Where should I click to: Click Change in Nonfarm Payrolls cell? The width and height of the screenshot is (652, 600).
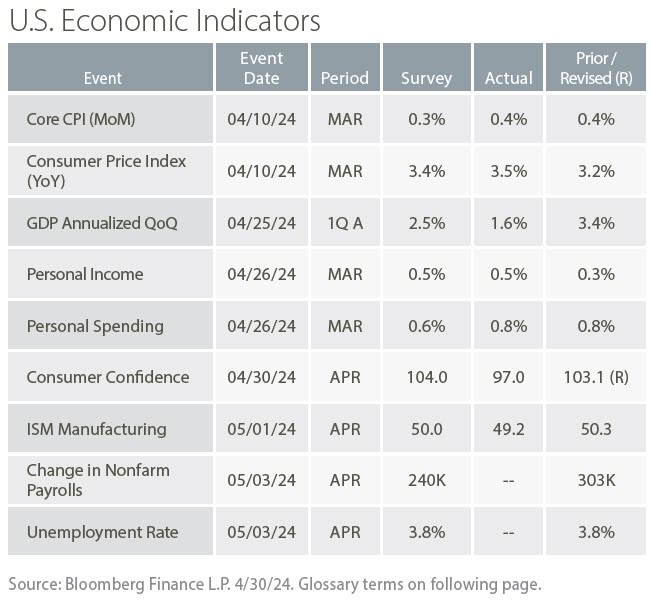[98, 480]
